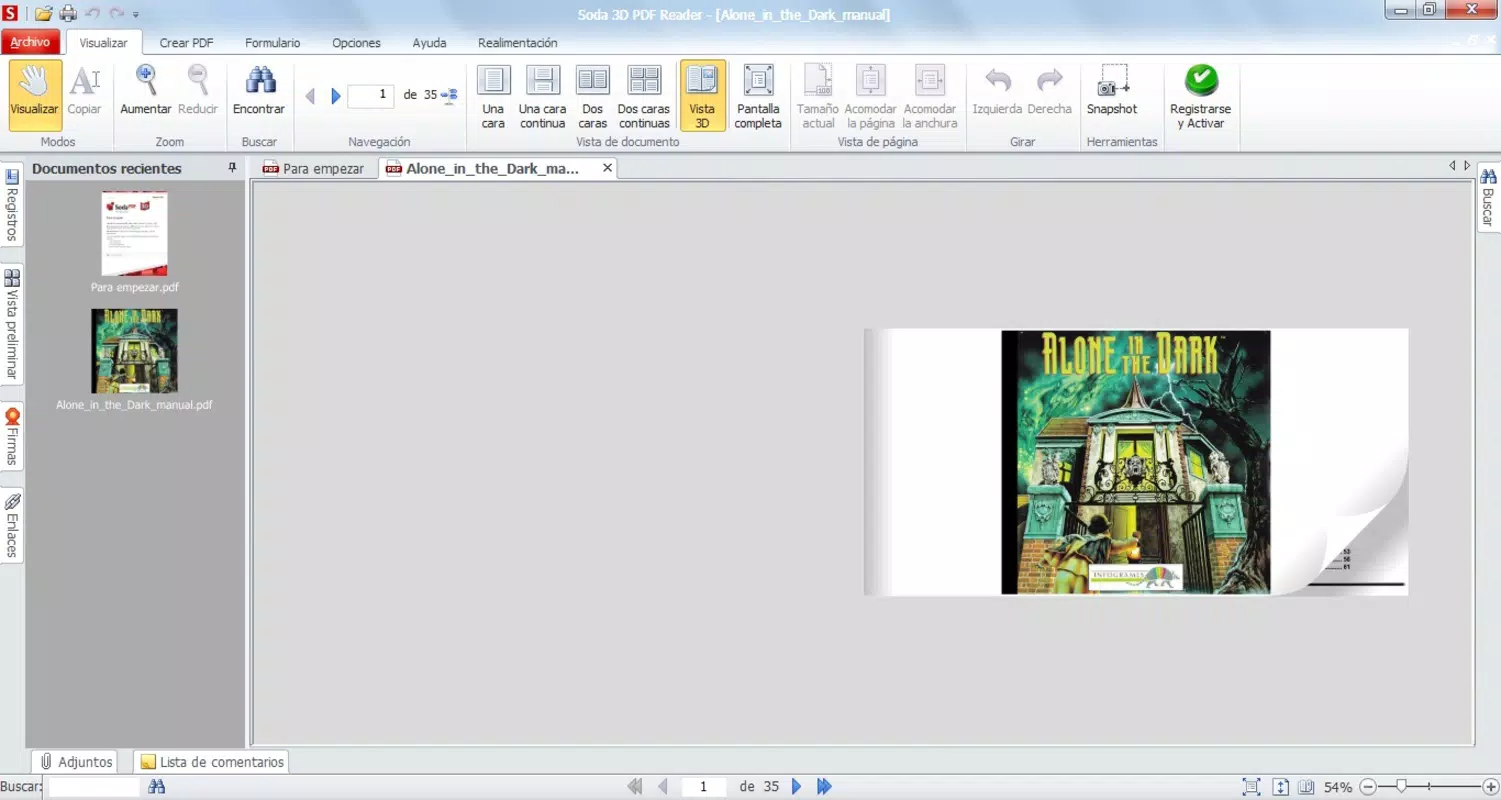This screenshot has width=1501, height=800.
Task: Open the Firmas side panel tab
Action: tap(12, 437)
